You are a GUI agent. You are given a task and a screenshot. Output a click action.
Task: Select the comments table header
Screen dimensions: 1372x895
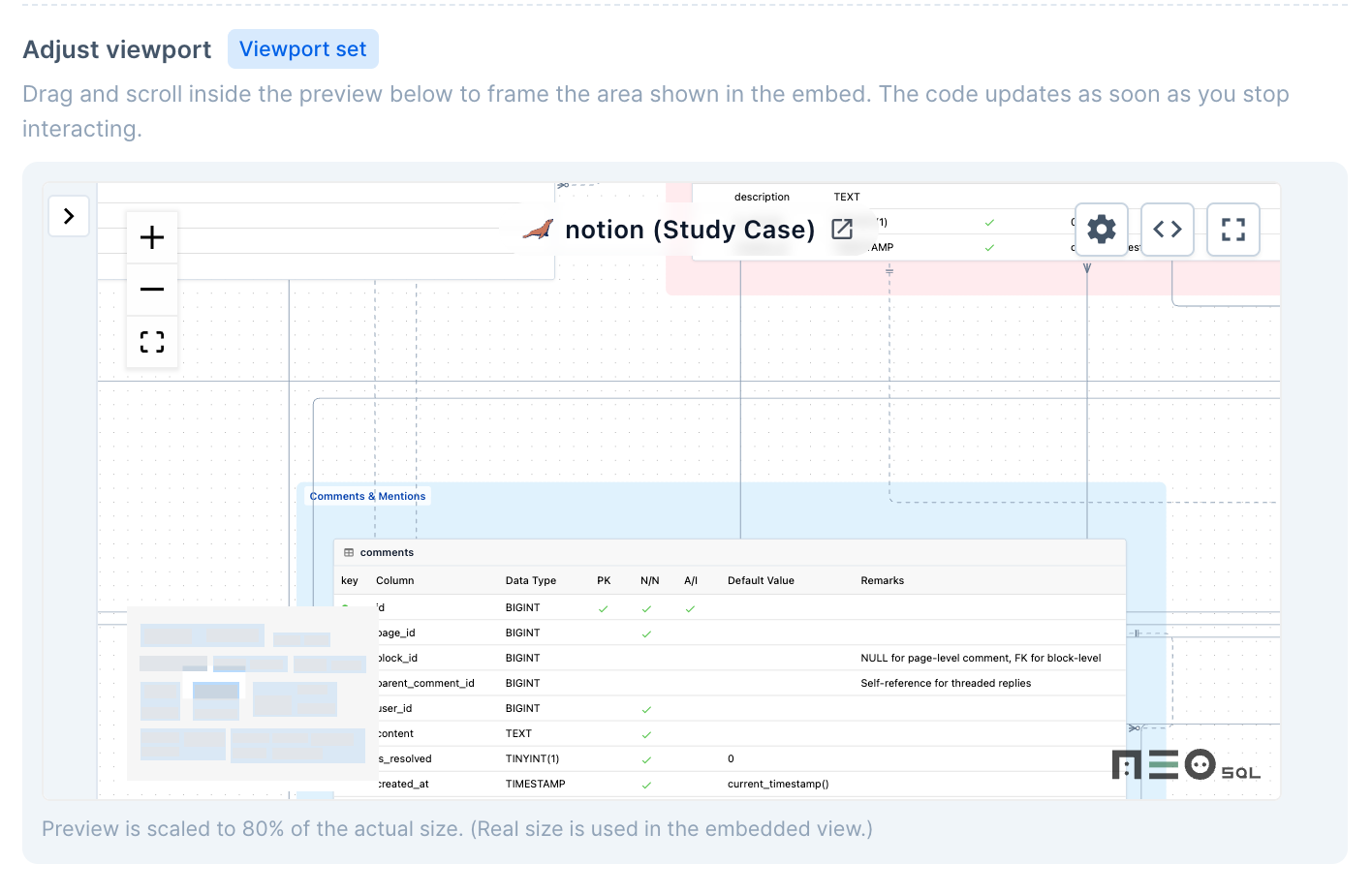coord(730,552)
